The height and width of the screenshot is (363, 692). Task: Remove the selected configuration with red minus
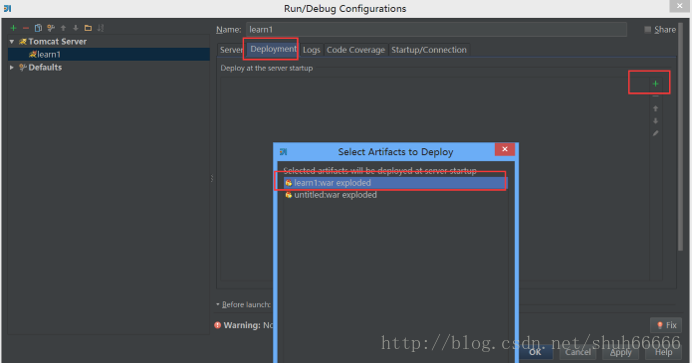pyautogui.click(x=26, y=28)
